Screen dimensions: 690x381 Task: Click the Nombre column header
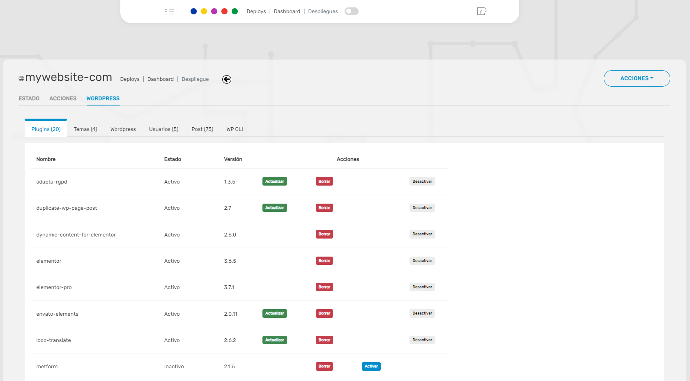[x=46, y=159]
